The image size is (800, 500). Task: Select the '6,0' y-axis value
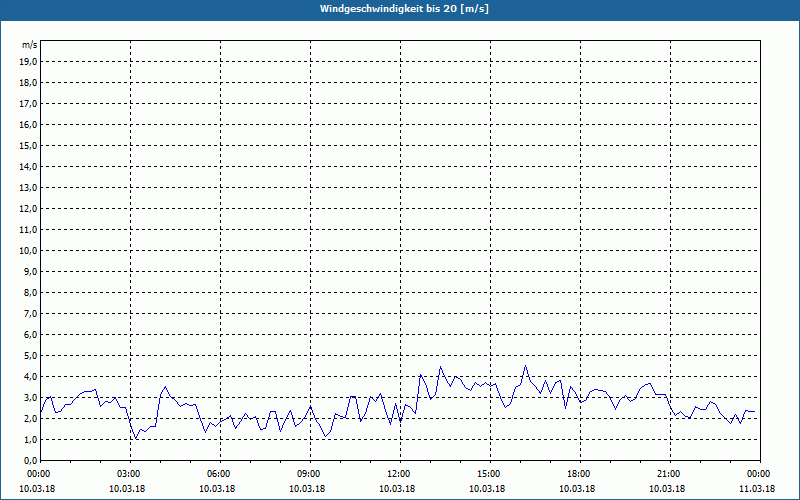(x=30, y=335)
